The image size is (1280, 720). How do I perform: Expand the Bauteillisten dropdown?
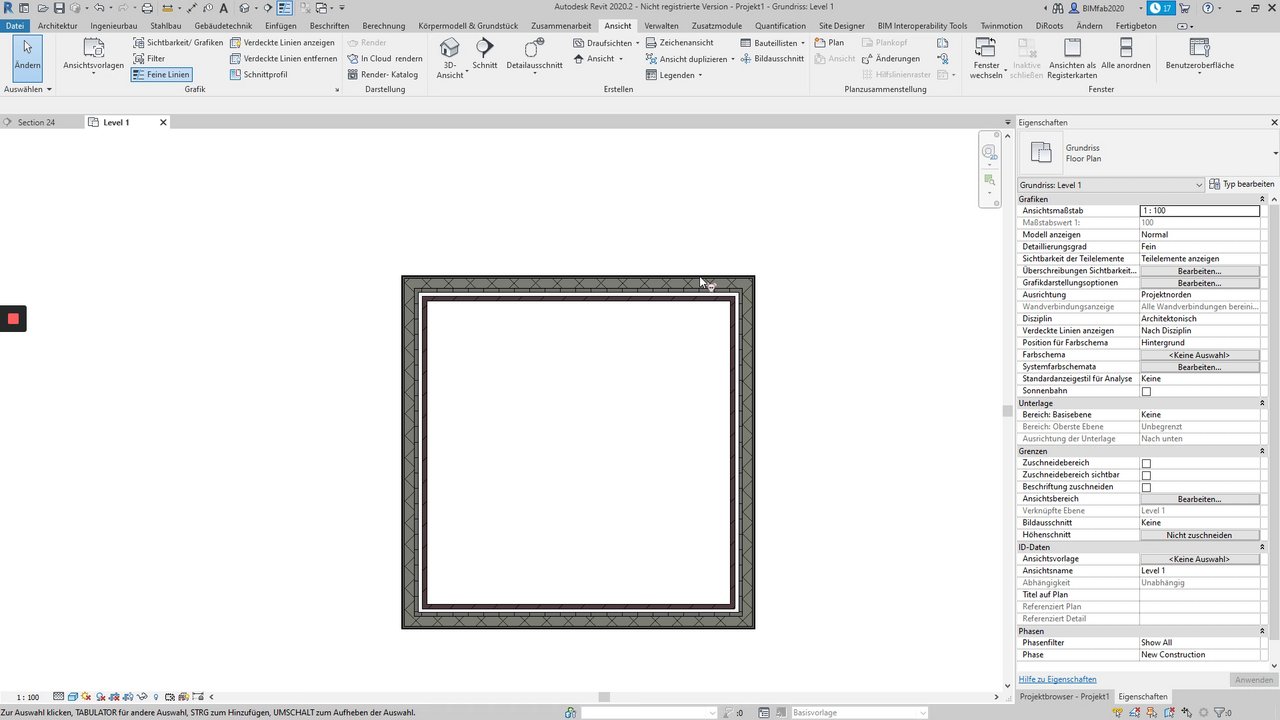pyautogui.click(x=773, y=43)
